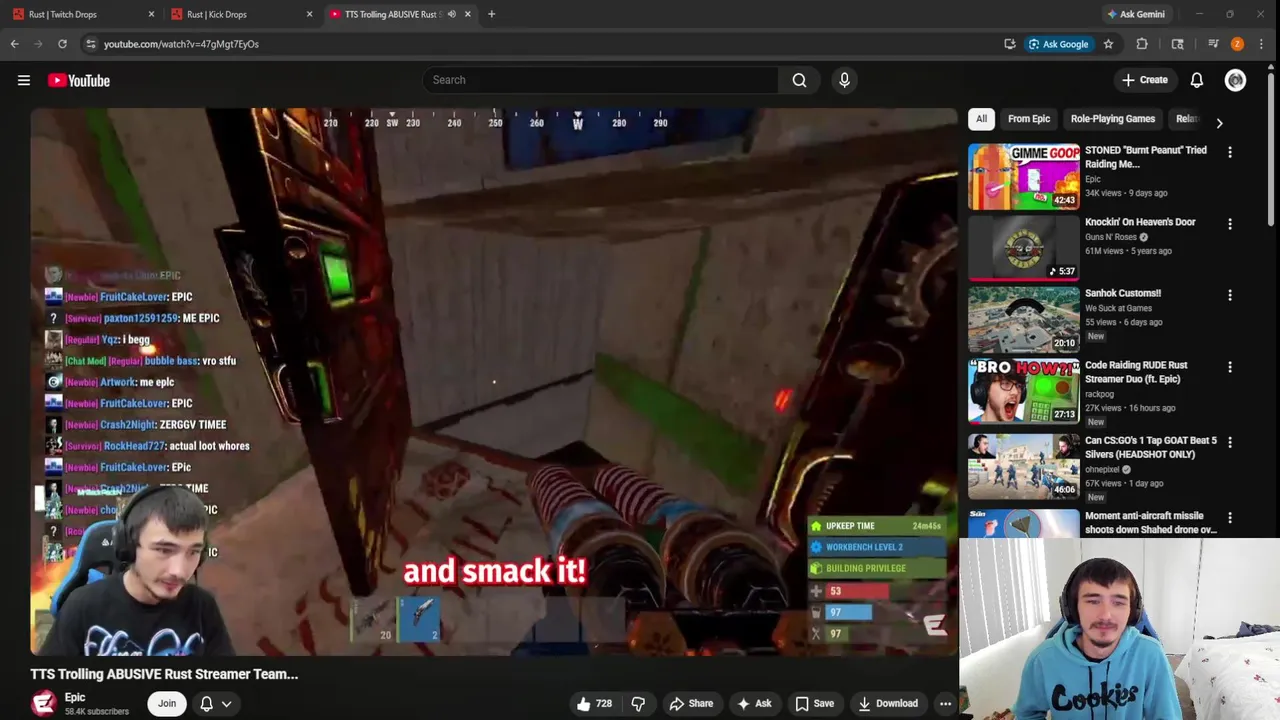Image resolution: width=1280 pixels, height=720 pixels.
Task: Go to the YouTube home logo
Action: (78, 80)
